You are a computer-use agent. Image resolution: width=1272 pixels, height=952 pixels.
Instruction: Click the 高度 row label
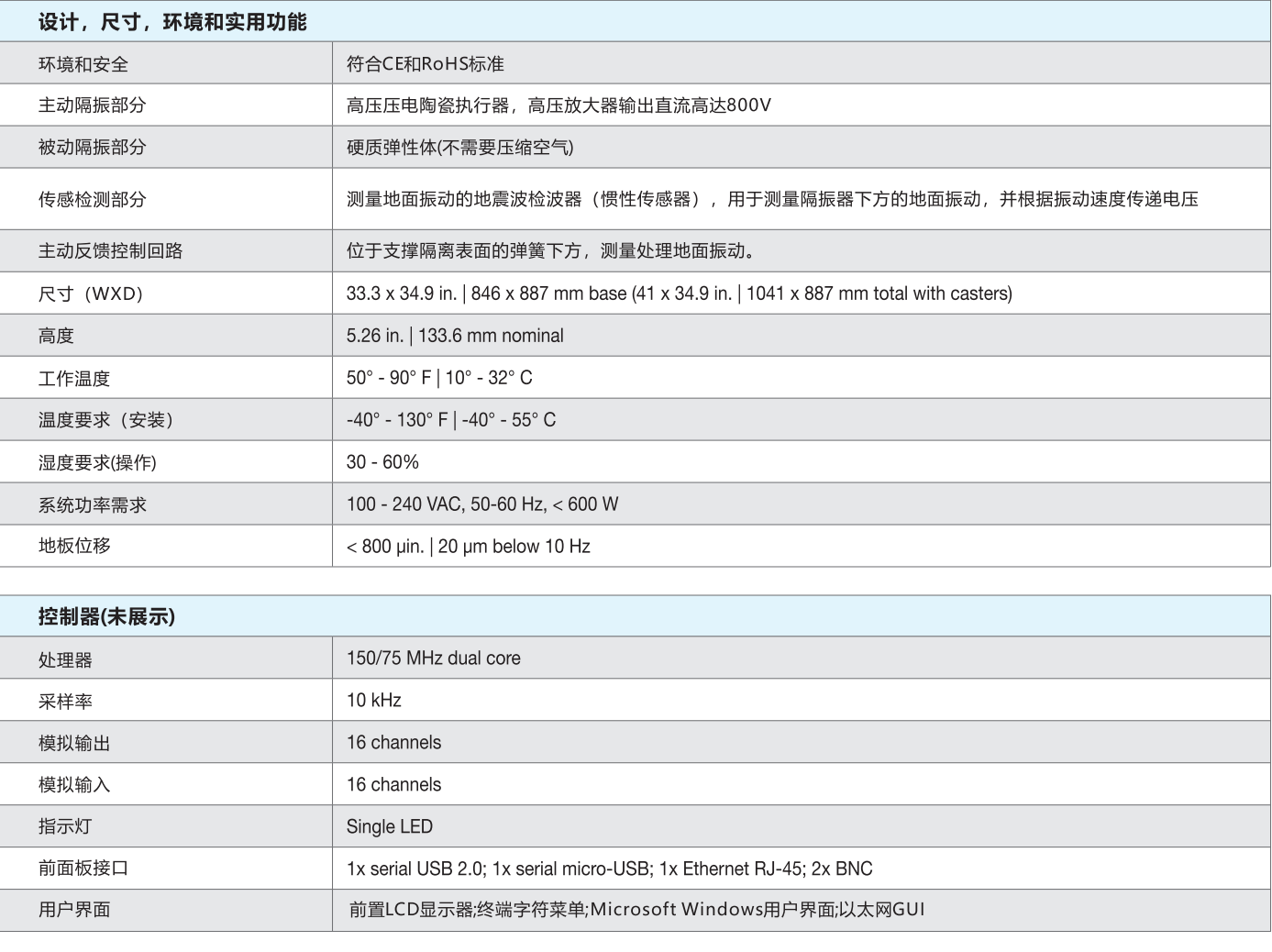point(56,336)
